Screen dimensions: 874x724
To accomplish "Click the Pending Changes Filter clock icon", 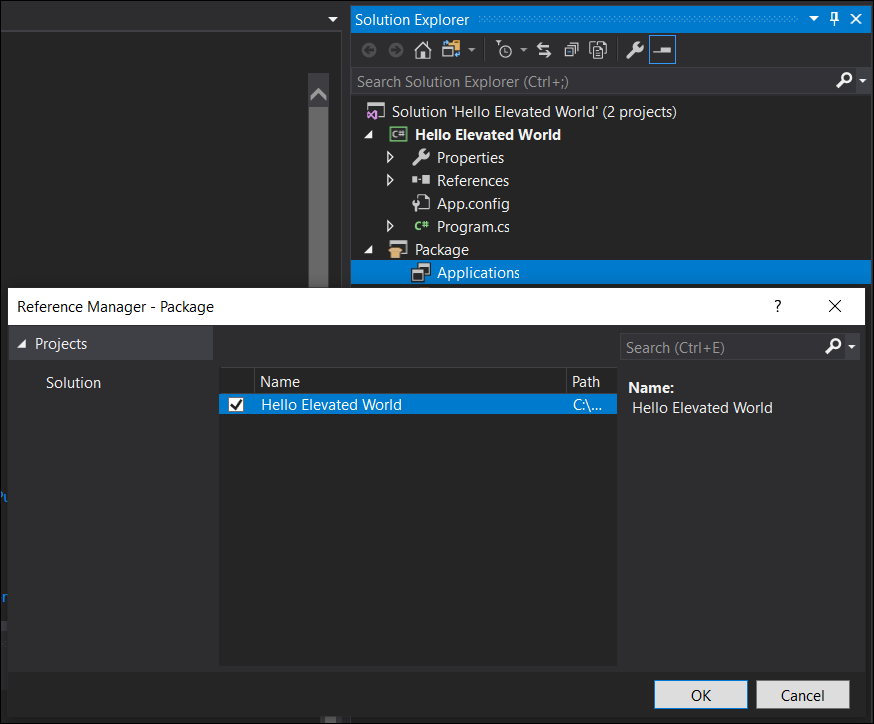I will click(504, 50).
